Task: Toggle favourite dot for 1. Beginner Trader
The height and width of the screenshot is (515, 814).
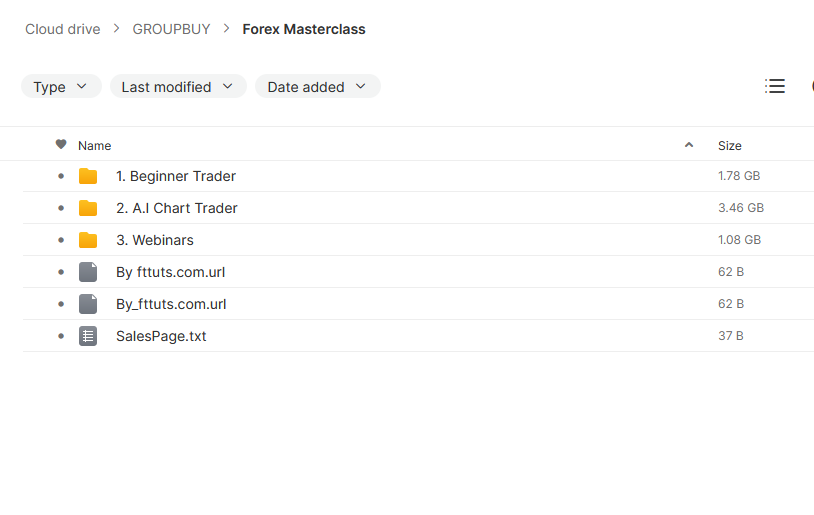Action: [61, 176]
